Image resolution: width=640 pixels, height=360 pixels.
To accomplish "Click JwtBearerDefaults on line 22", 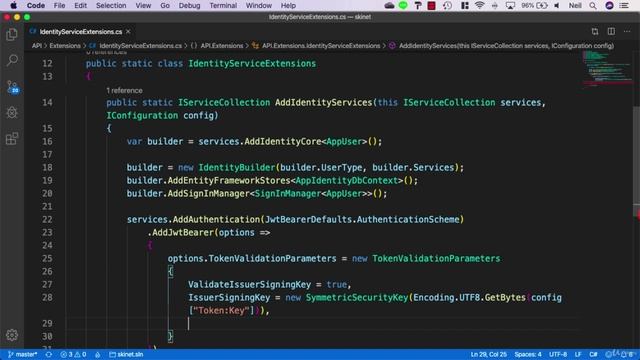I will coord(308,220).
